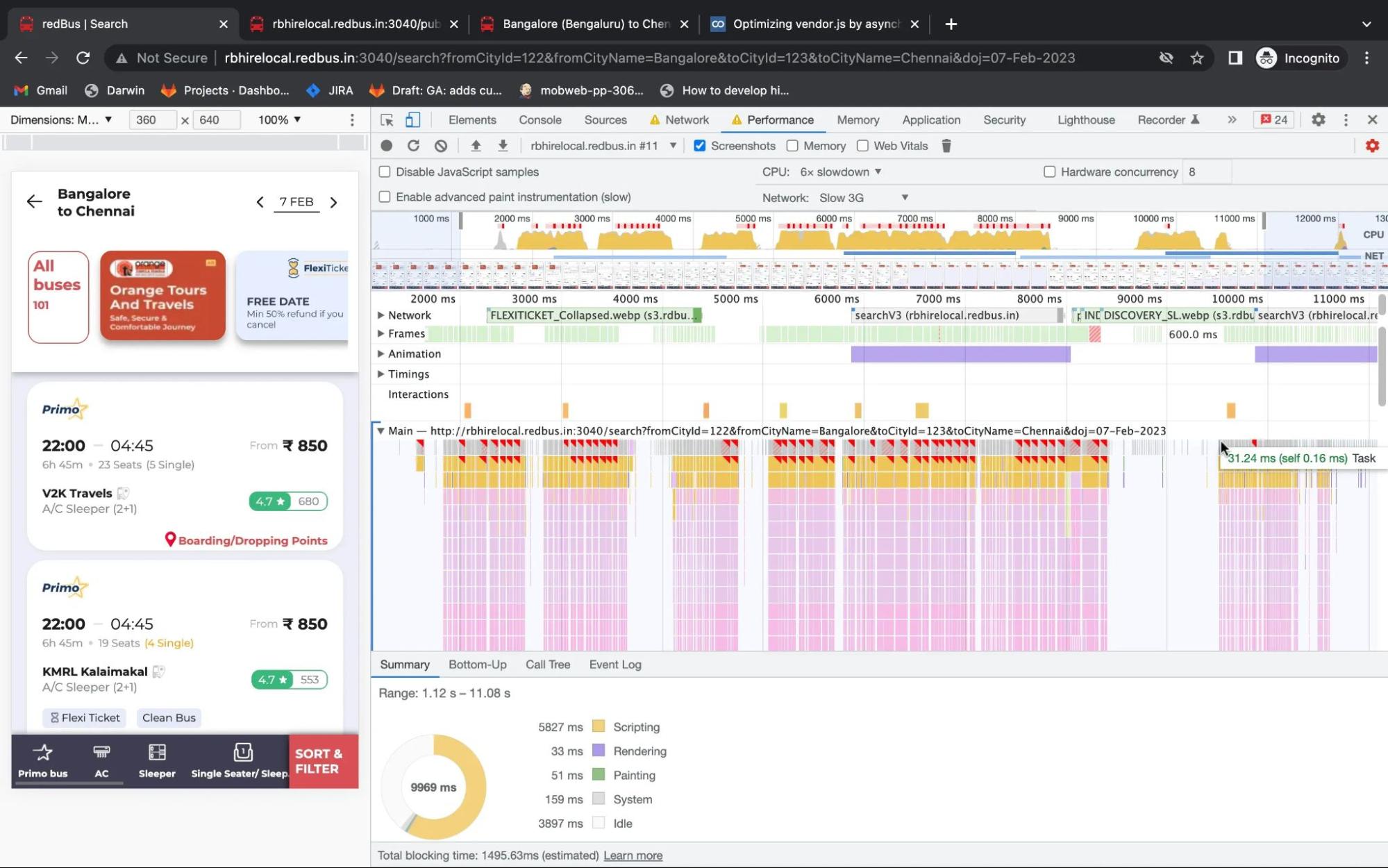
Task: Toggle Disable JavaScript samples checkbox
Action: click(384, 171)
